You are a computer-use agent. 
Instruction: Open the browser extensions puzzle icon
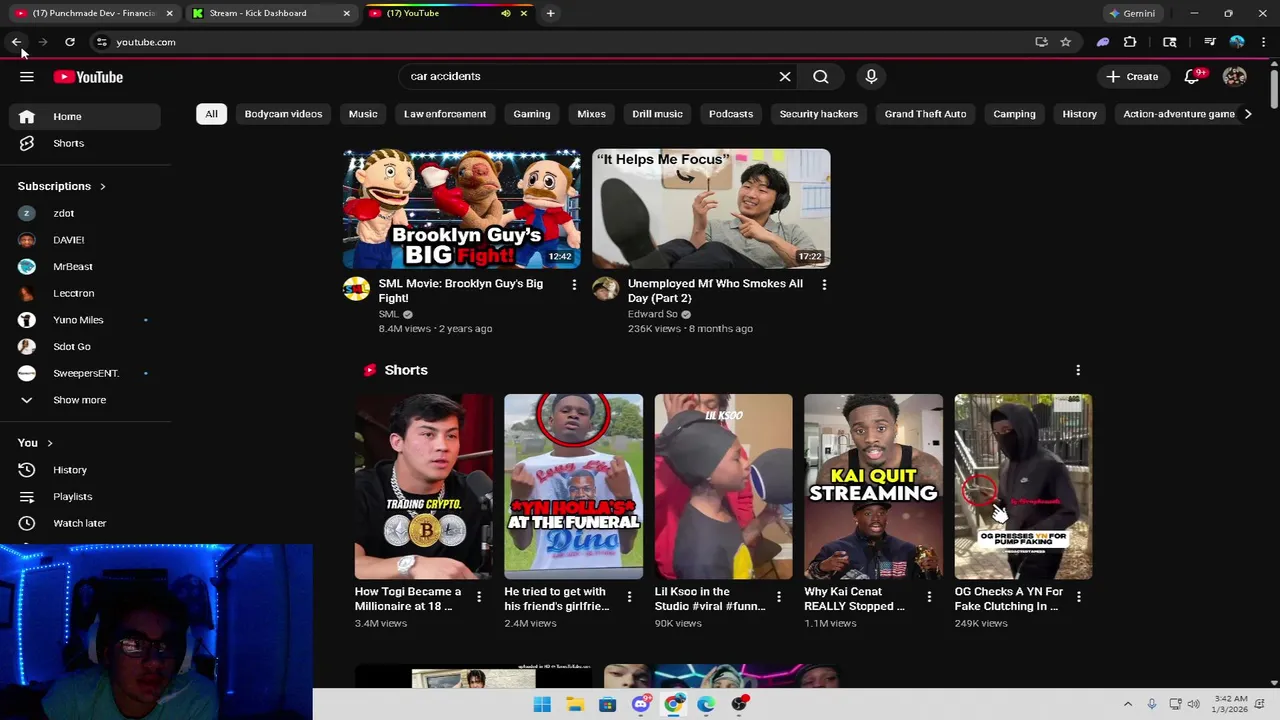pyautogui.click(x=1130, y=42)
